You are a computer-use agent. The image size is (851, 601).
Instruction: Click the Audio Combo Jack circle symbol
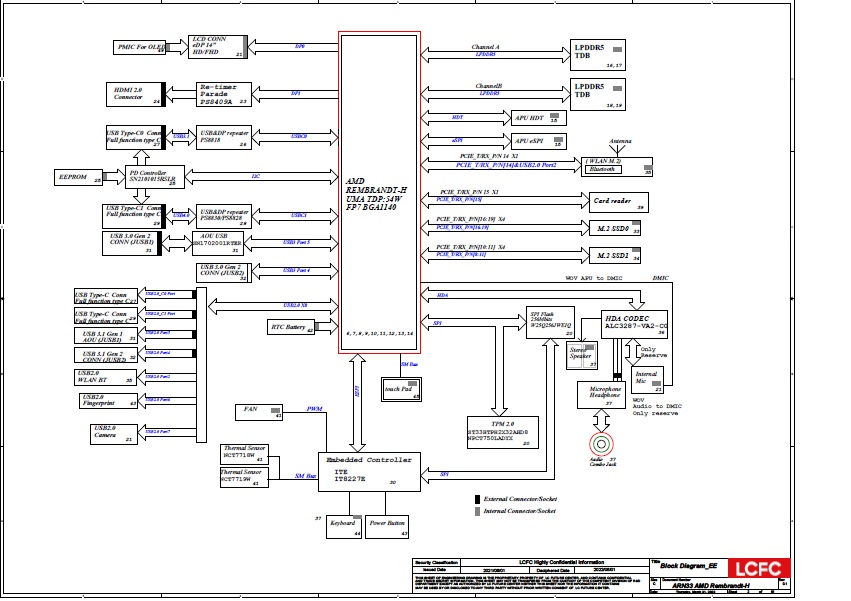[601, 444]
